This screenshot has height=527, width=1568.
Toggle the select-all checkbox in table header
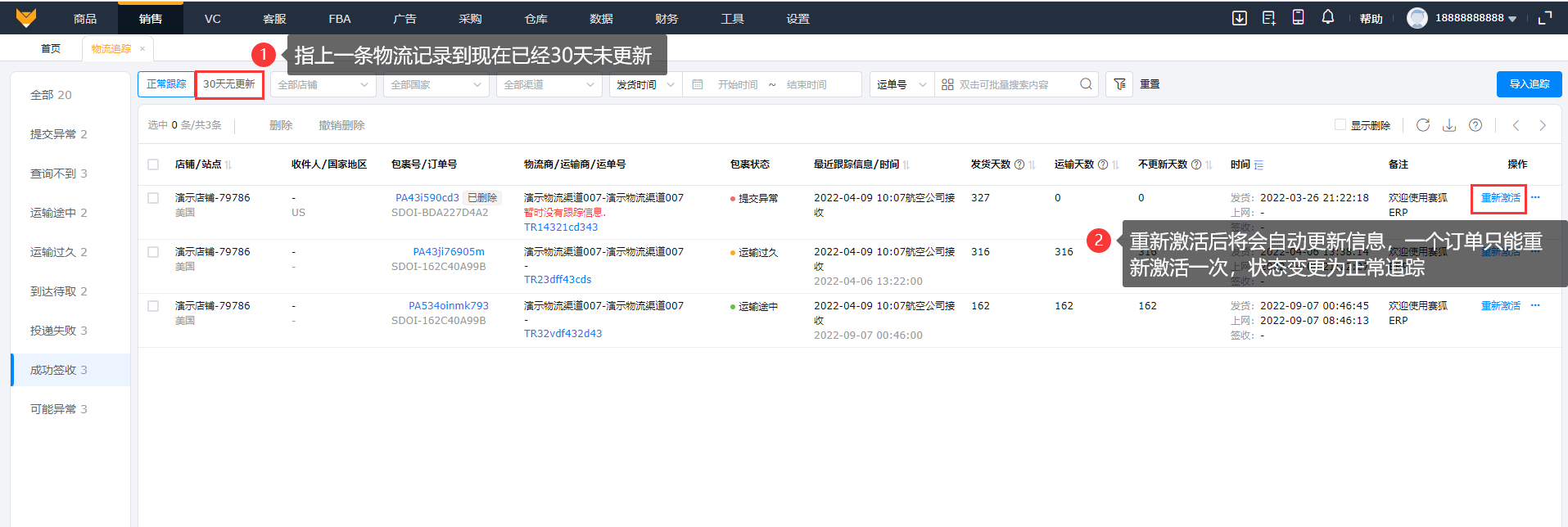[153, 164]
